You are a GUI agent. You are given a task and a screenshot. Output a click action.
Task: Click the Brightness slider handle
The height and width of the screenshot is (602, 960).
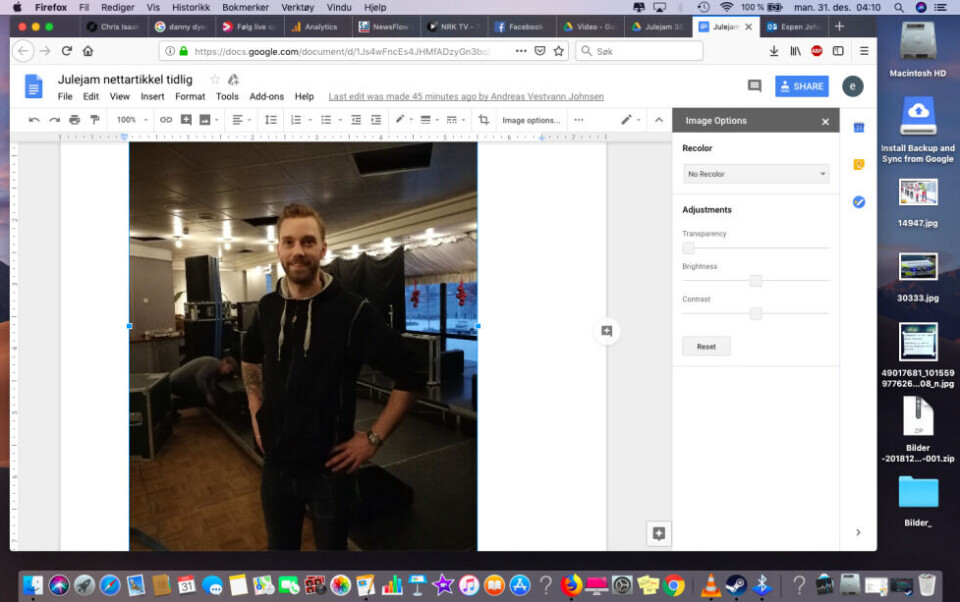click(x=756, y=281)
